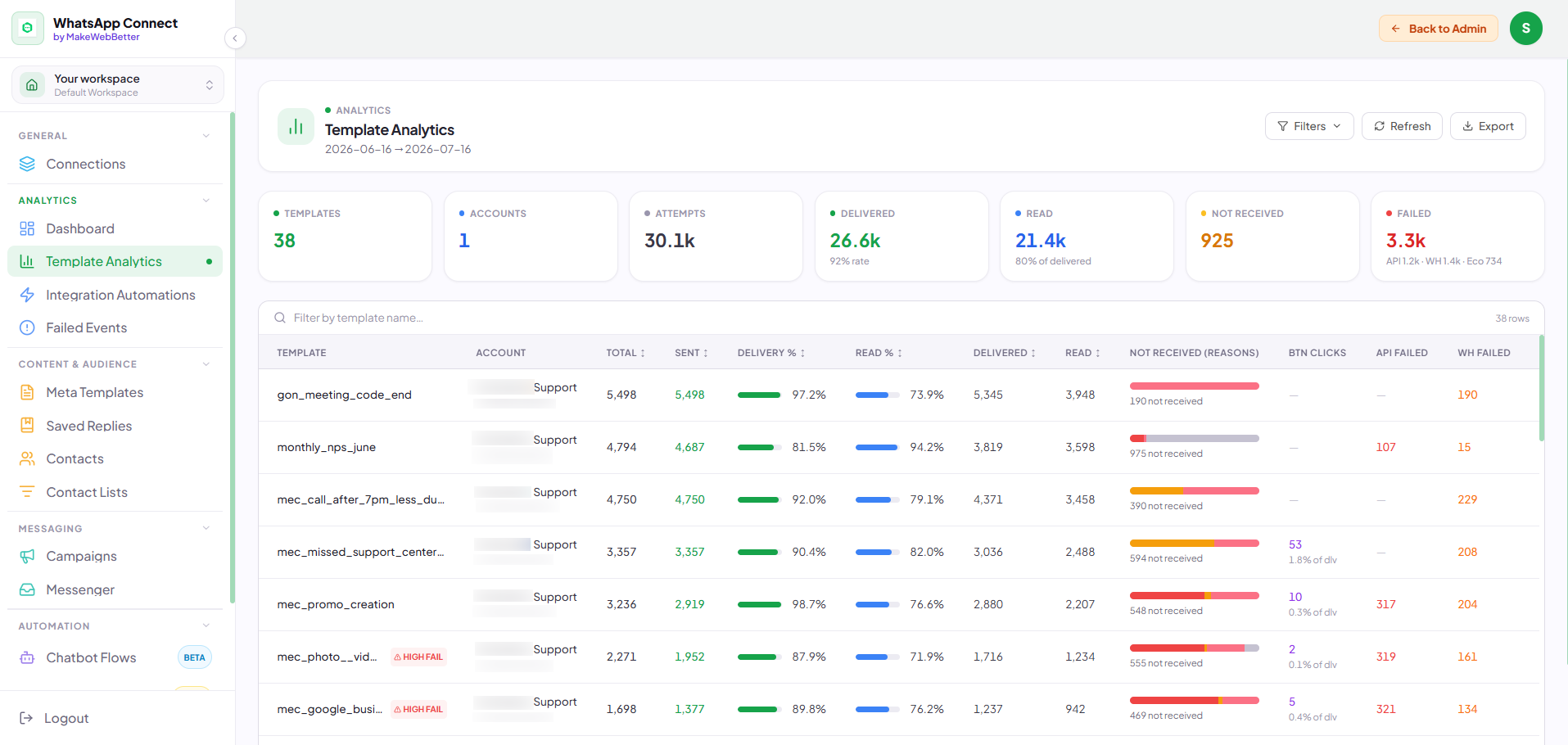Screen dimensions: 1568x745
Task: Click the Template Analytics sidebar chart icon
Action: tap(27, 261)
